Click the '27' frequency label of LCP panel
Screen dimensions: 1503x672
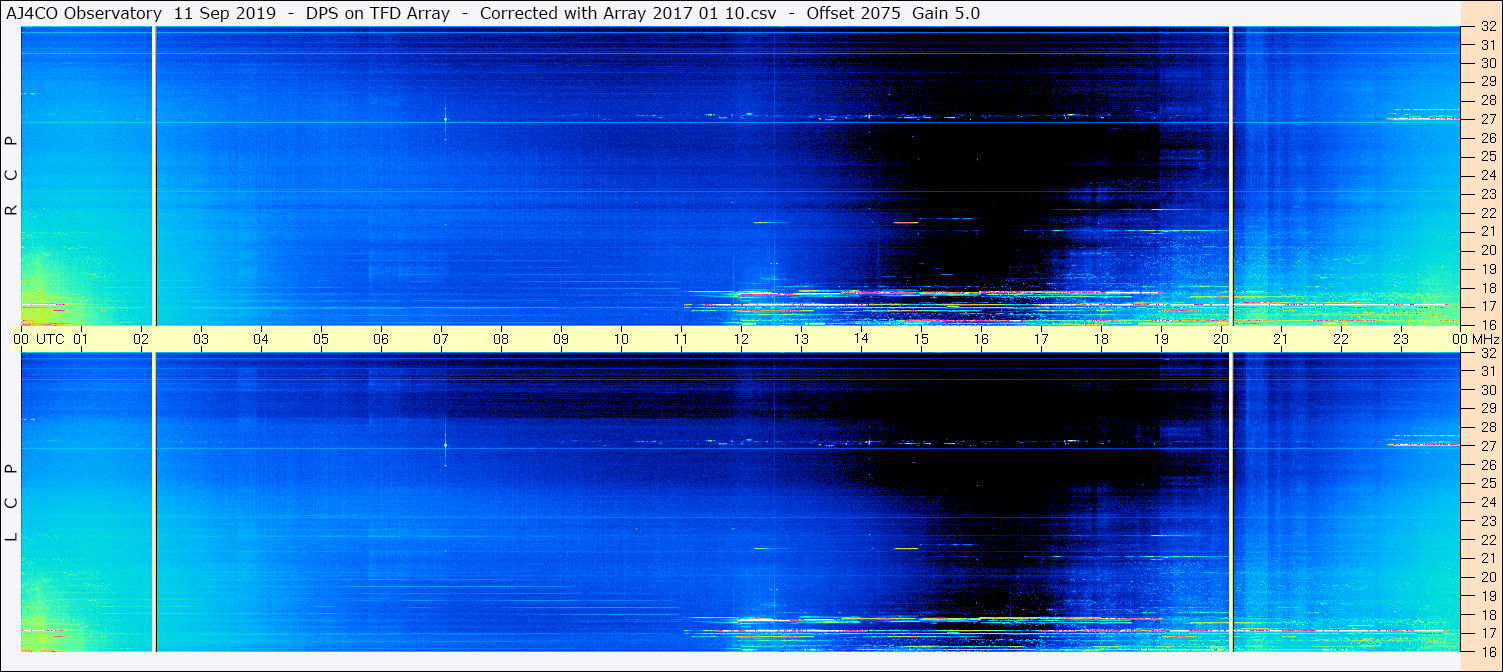tap(1488, 446)
